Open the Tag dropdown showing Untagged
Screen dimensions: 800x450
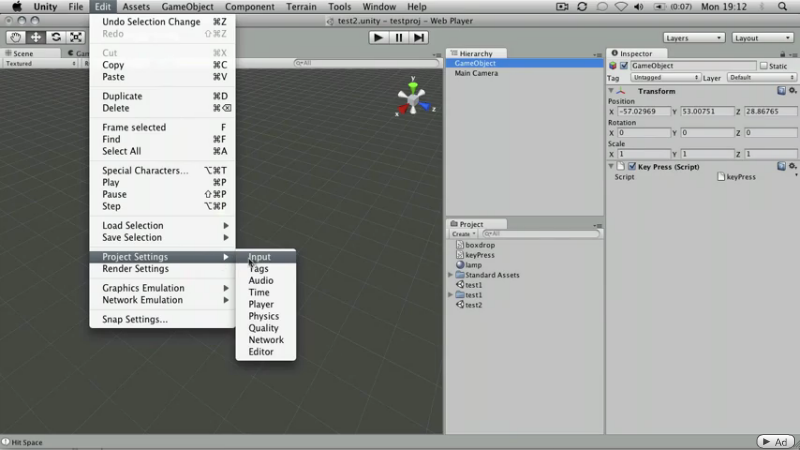coord(665,78)
